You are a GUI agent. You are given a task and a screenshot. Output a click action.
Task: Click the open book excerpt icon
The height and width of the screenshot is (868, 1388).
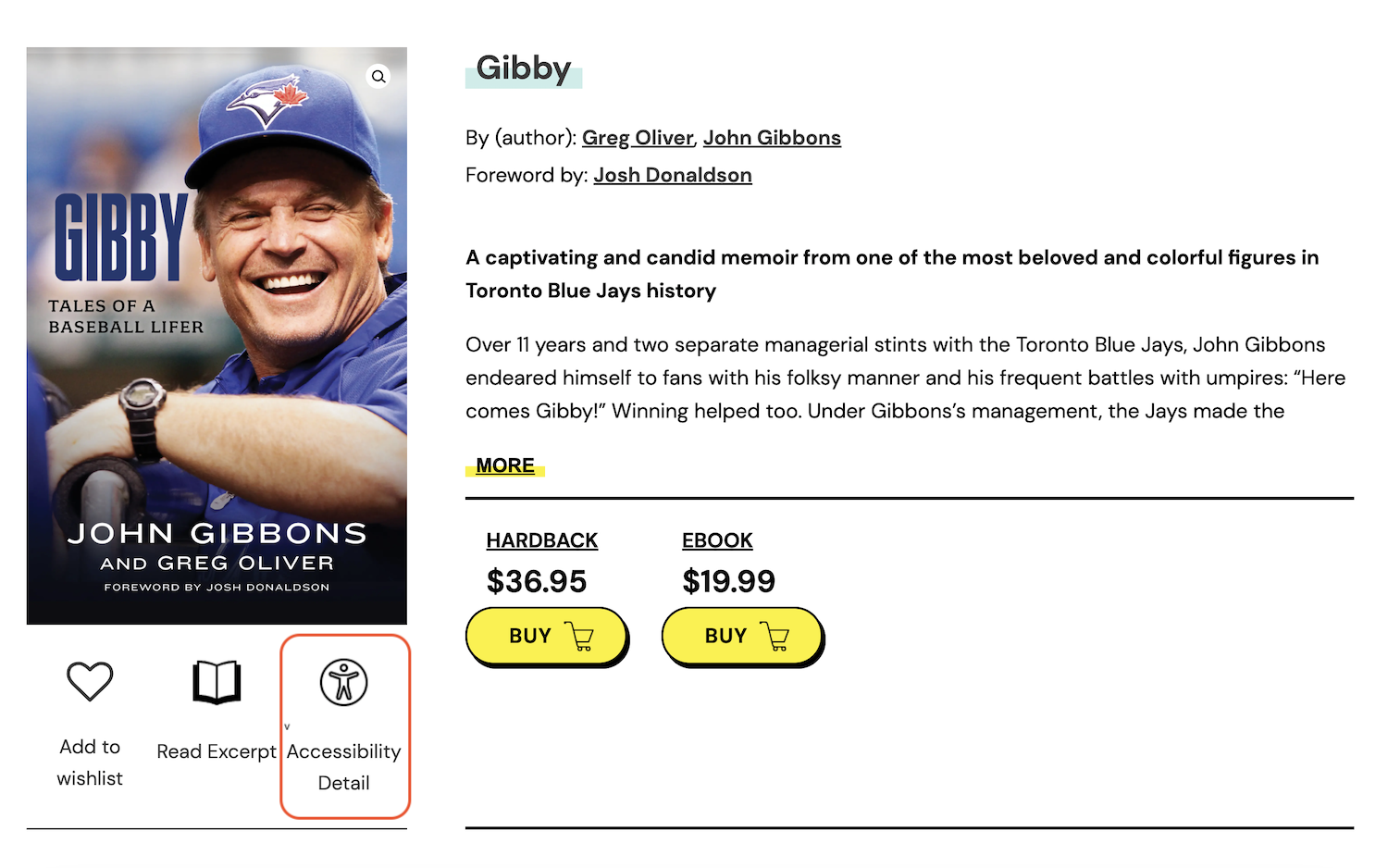[217, 683]
